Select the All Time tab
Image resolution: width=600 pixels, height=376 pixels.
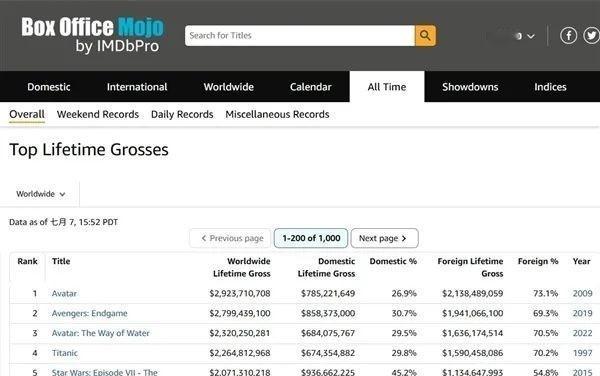(387, 87)
